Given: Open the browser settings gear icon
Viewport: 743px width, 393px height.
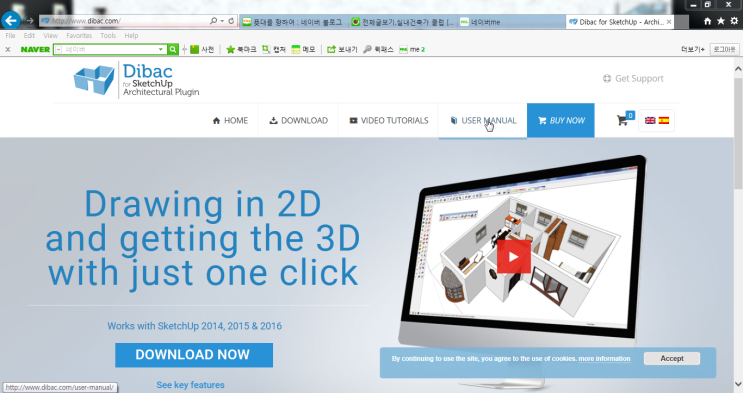Looking at the screenshot, I should click(734, 21).
